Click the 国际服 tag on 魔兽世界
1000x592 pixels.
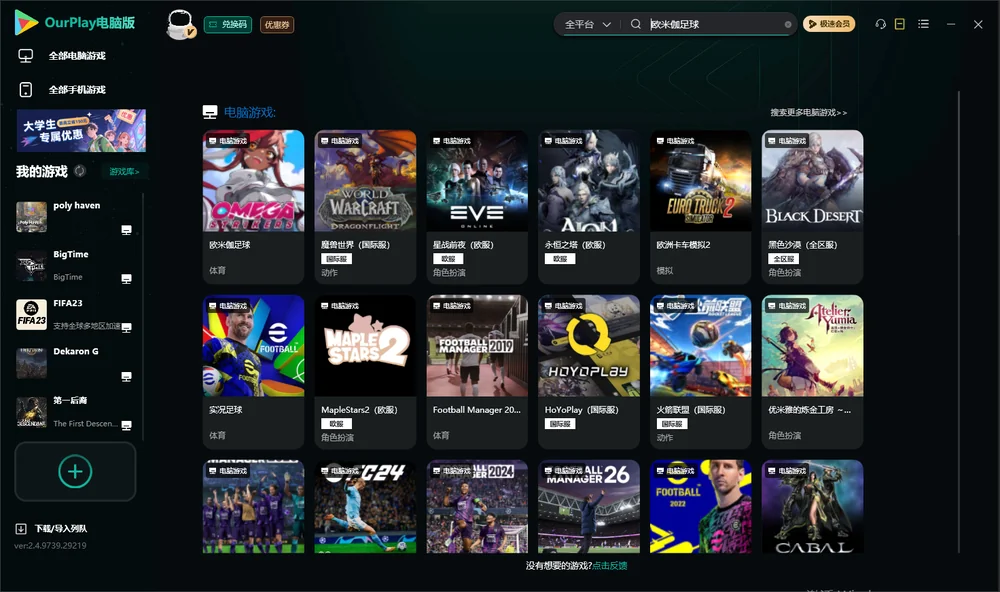(336, 258)
